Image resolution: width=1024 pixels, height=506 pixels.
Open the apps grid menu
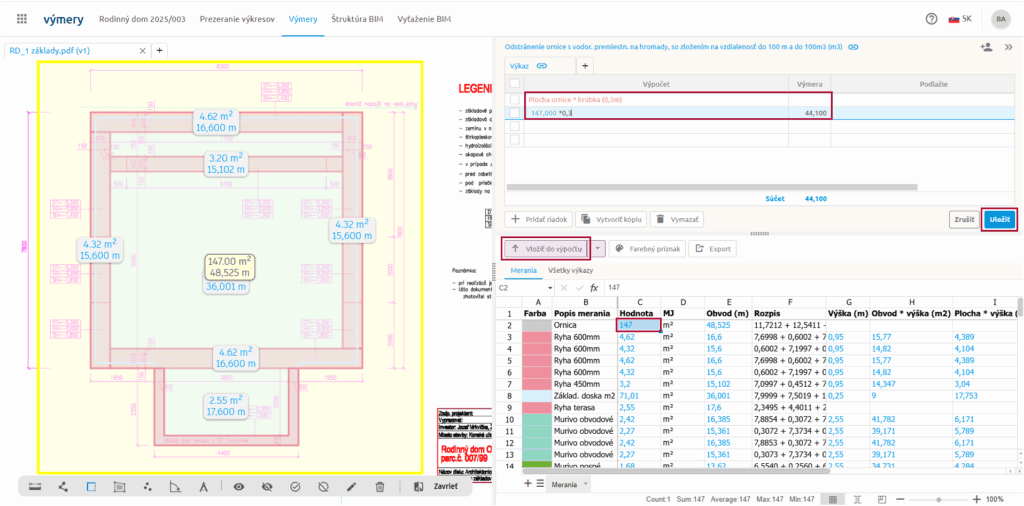click(22, 19)
